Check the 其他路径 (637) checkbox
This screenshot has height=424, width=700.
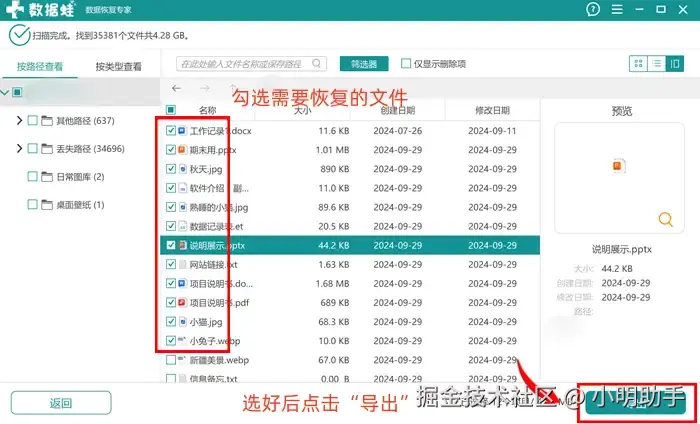33,121
